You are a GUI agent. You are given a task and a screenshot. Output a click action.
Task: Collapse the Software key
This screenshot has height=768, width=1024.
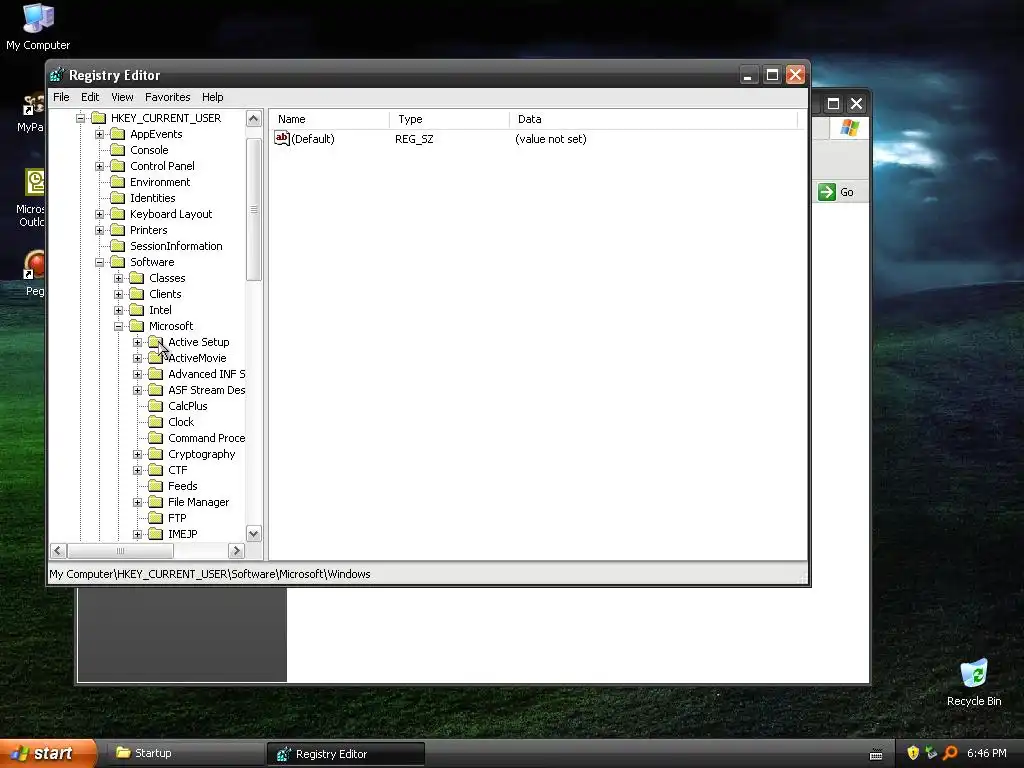coord(99,262)
